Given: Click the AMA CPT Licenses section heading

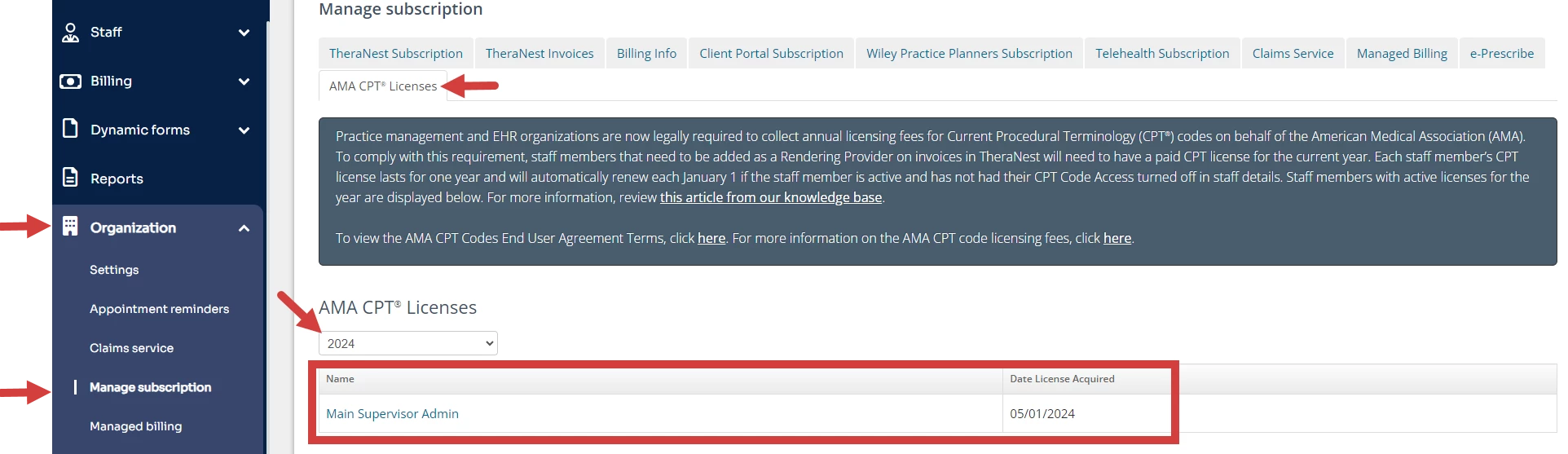Looking at the screenshot, I should tap(398, 307).
